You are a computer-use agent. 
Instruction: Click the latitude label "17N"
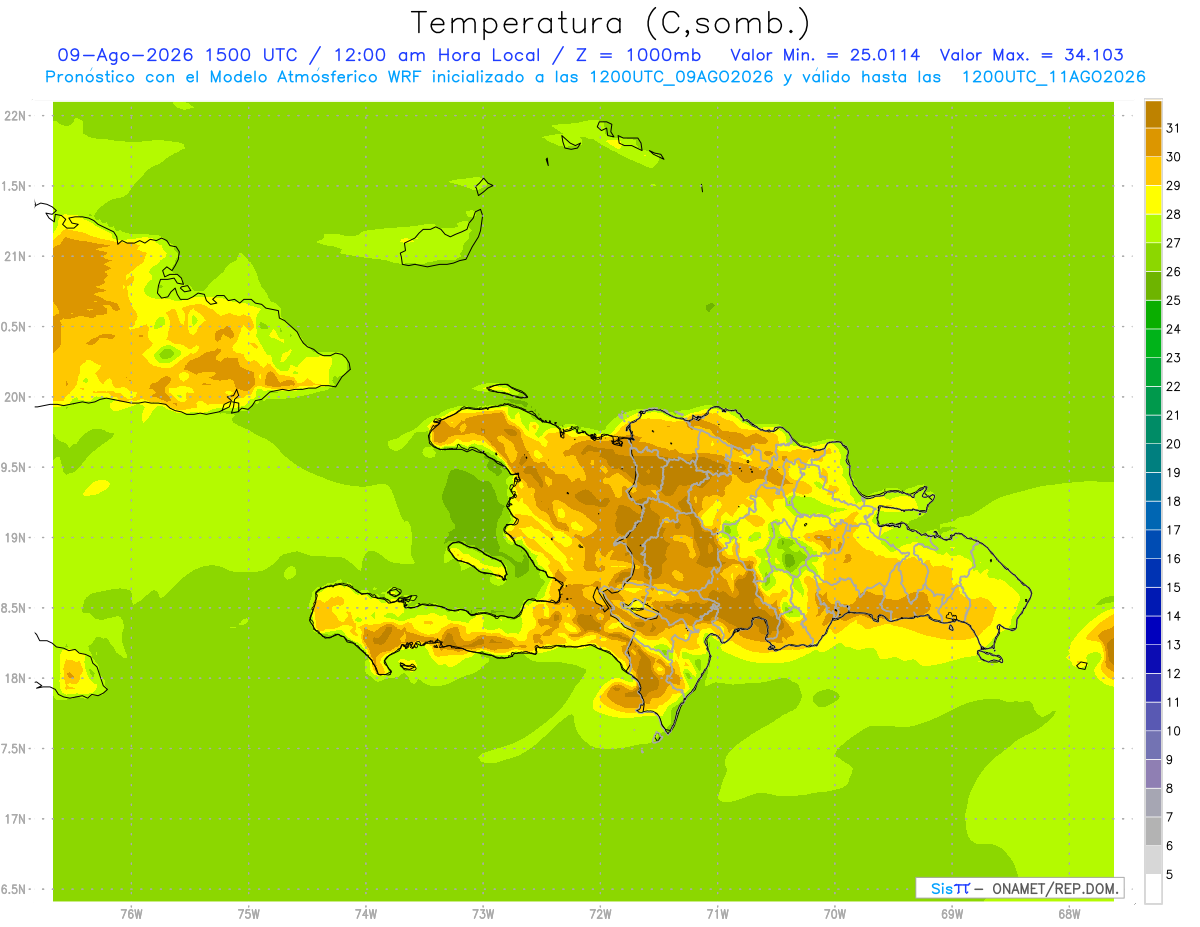click(15, 819)
